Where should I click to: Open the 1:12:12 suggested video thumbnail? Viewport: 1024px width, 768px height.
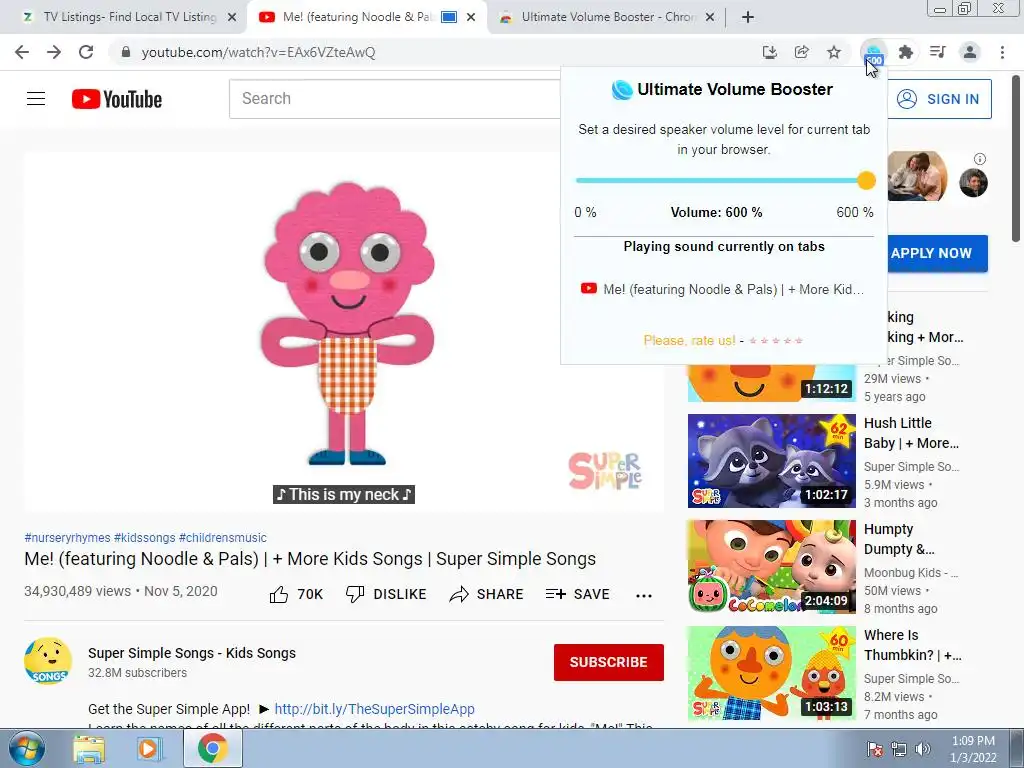(x=771, y=383)
